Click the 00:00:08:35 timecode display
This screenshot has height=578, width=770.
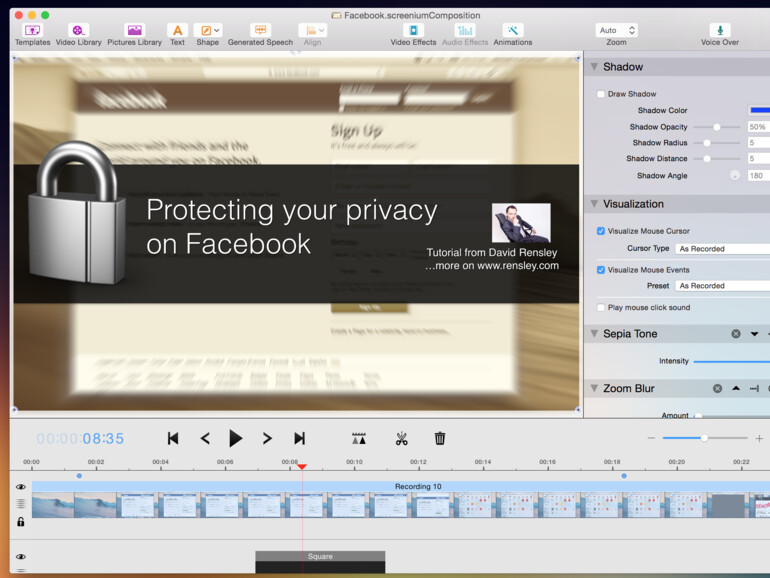(x=80, y=438)
